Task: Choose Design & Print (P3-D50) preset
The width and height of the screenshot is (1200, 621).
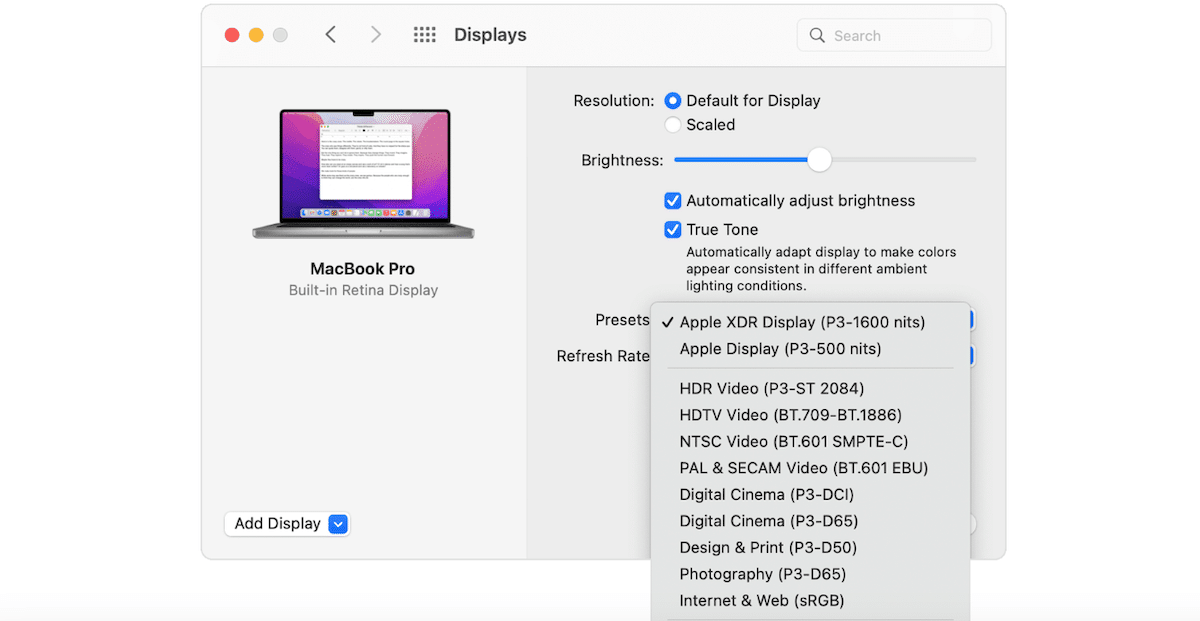Action: click(x=810, y=547)
